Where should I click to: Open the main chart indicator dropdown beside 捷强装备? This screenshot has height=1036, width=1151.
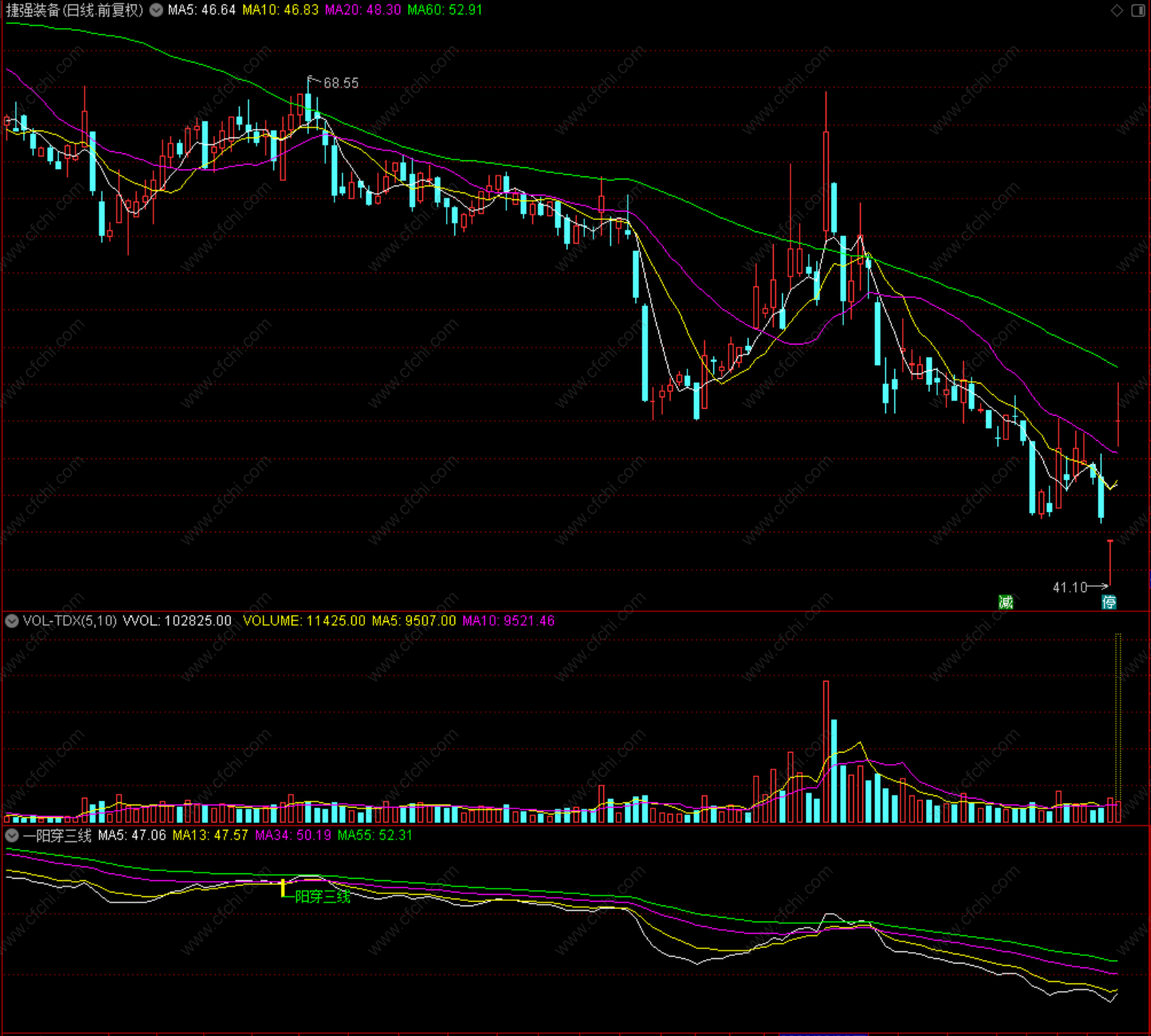coord(157,10)
